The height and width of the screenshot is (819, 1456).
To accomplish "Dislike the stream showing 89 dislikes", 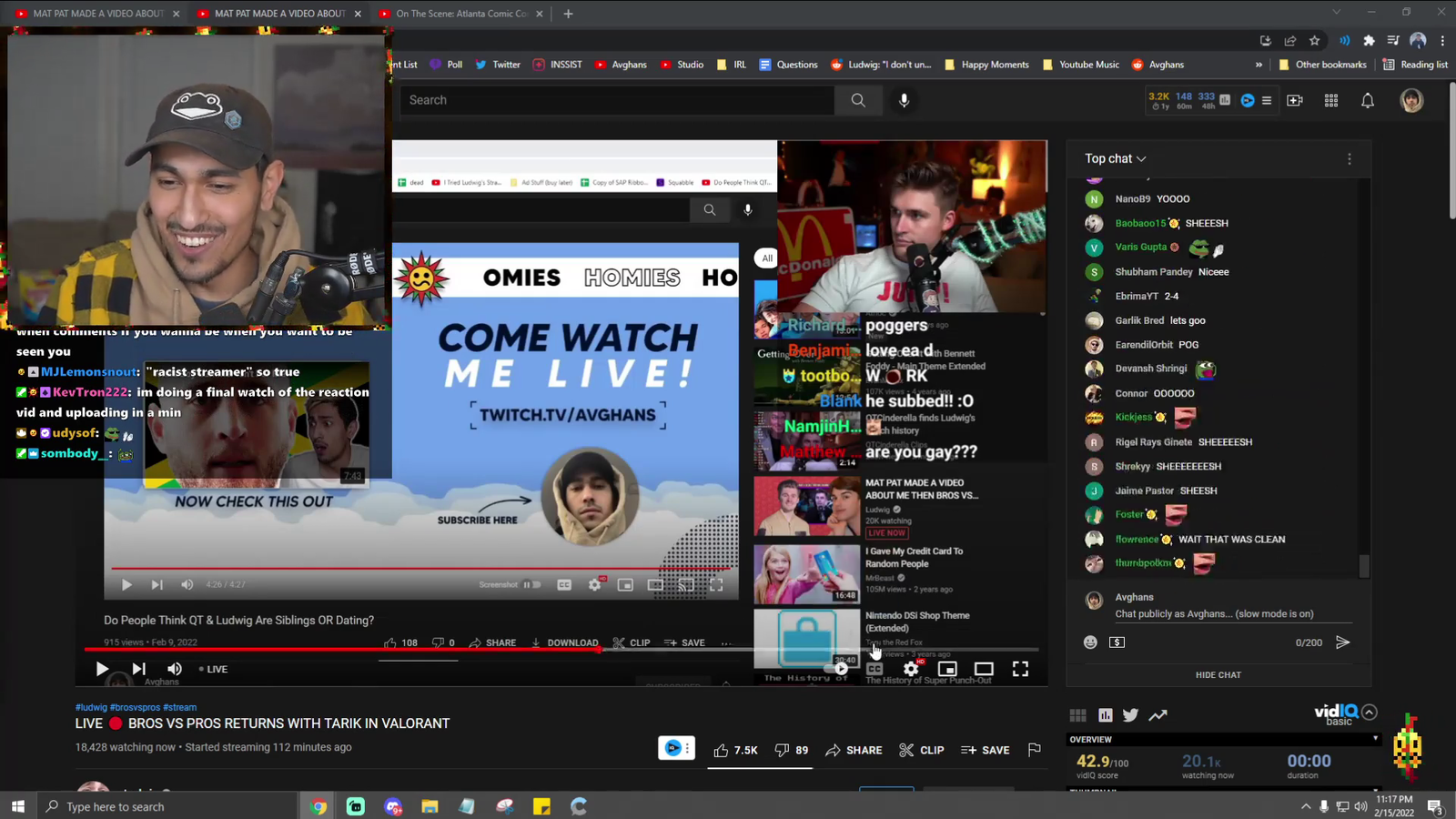I will 791,750.
